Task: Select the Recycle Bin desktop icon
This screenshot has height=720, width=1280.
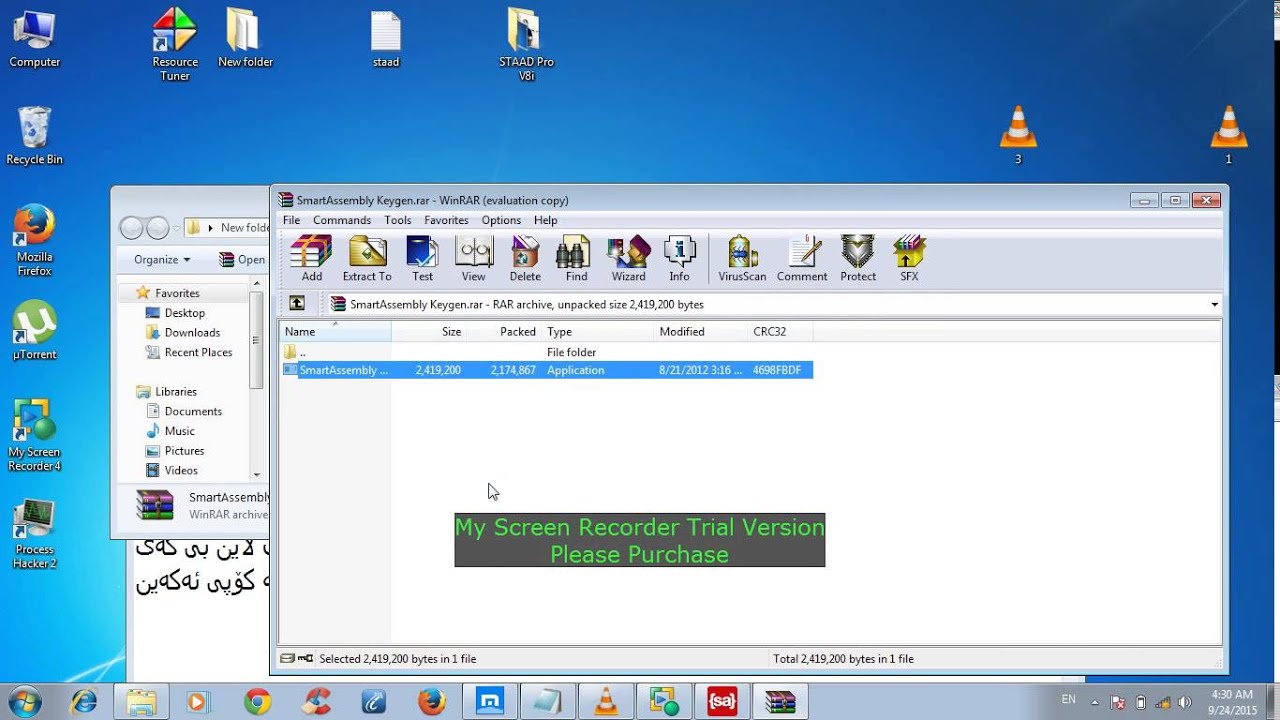Action: click(35, 136)
